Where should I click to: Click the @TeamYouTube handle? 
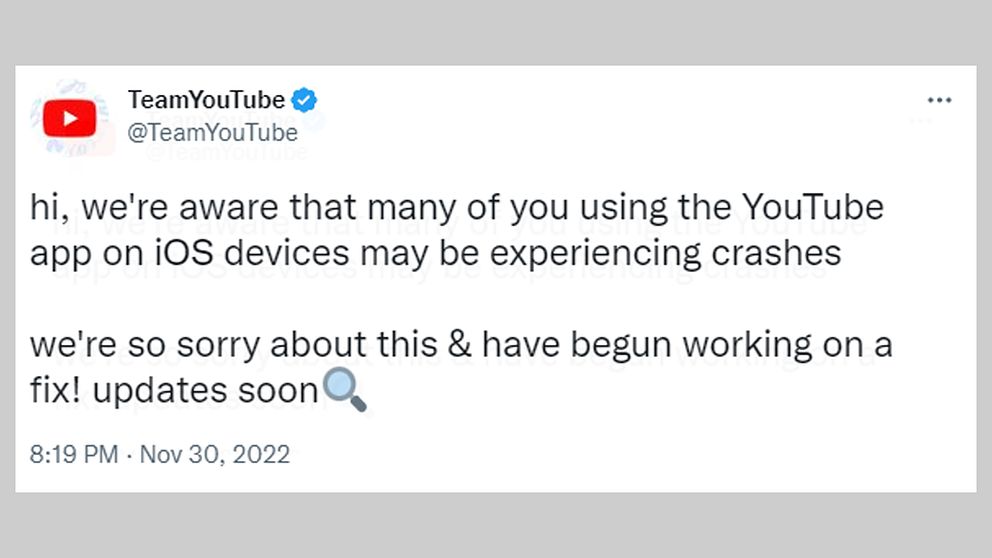tap(213, 132)
